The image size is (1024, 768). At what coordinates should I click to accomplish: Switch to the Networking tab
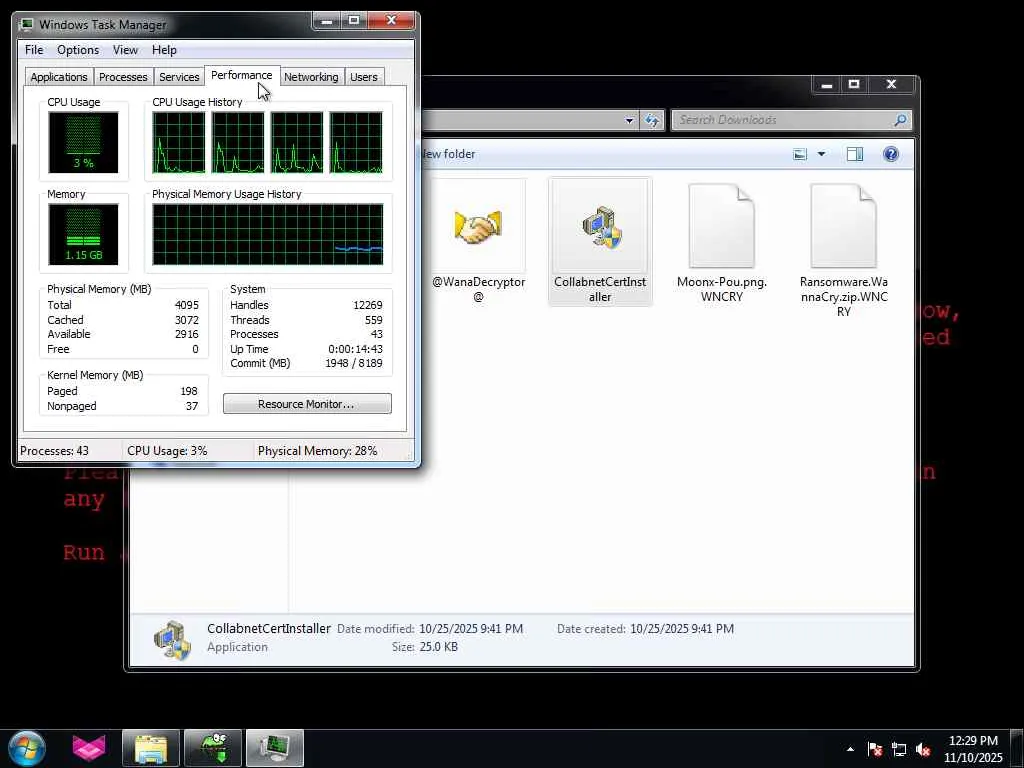[x=311, y=77]
